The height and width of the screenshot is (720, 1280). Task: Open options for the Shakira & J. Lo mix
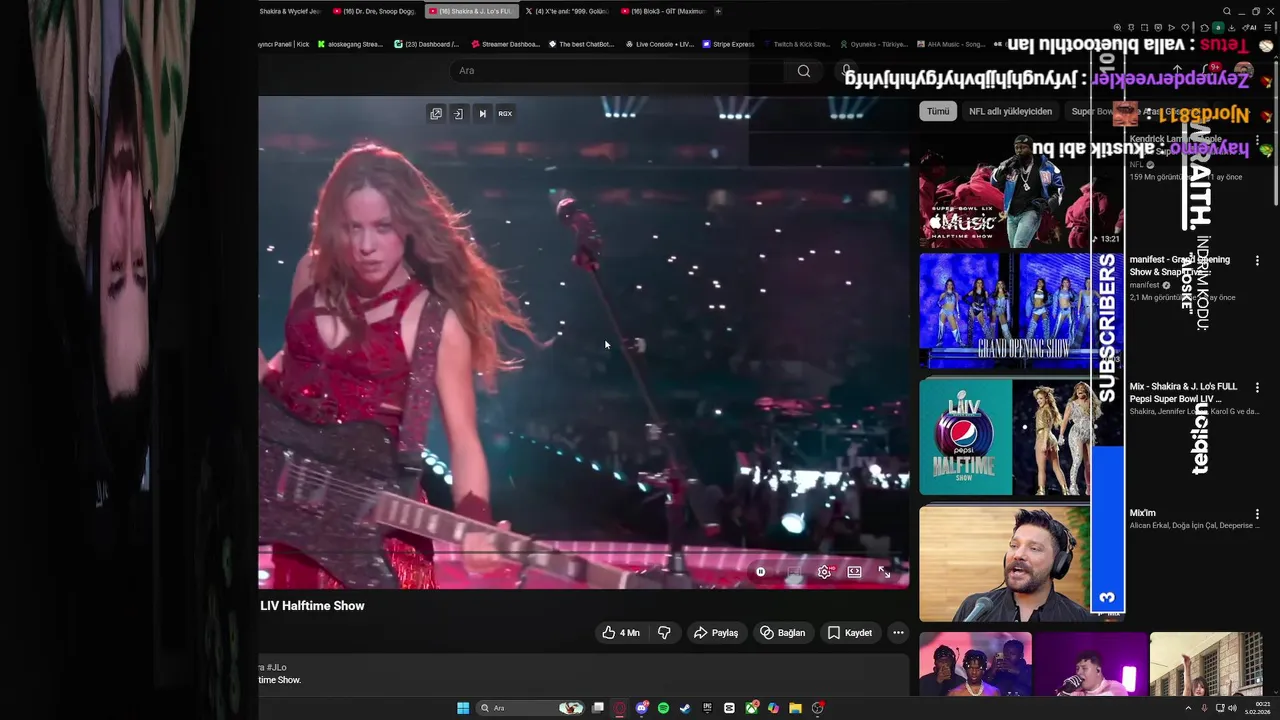click(x=1257, y=387)
